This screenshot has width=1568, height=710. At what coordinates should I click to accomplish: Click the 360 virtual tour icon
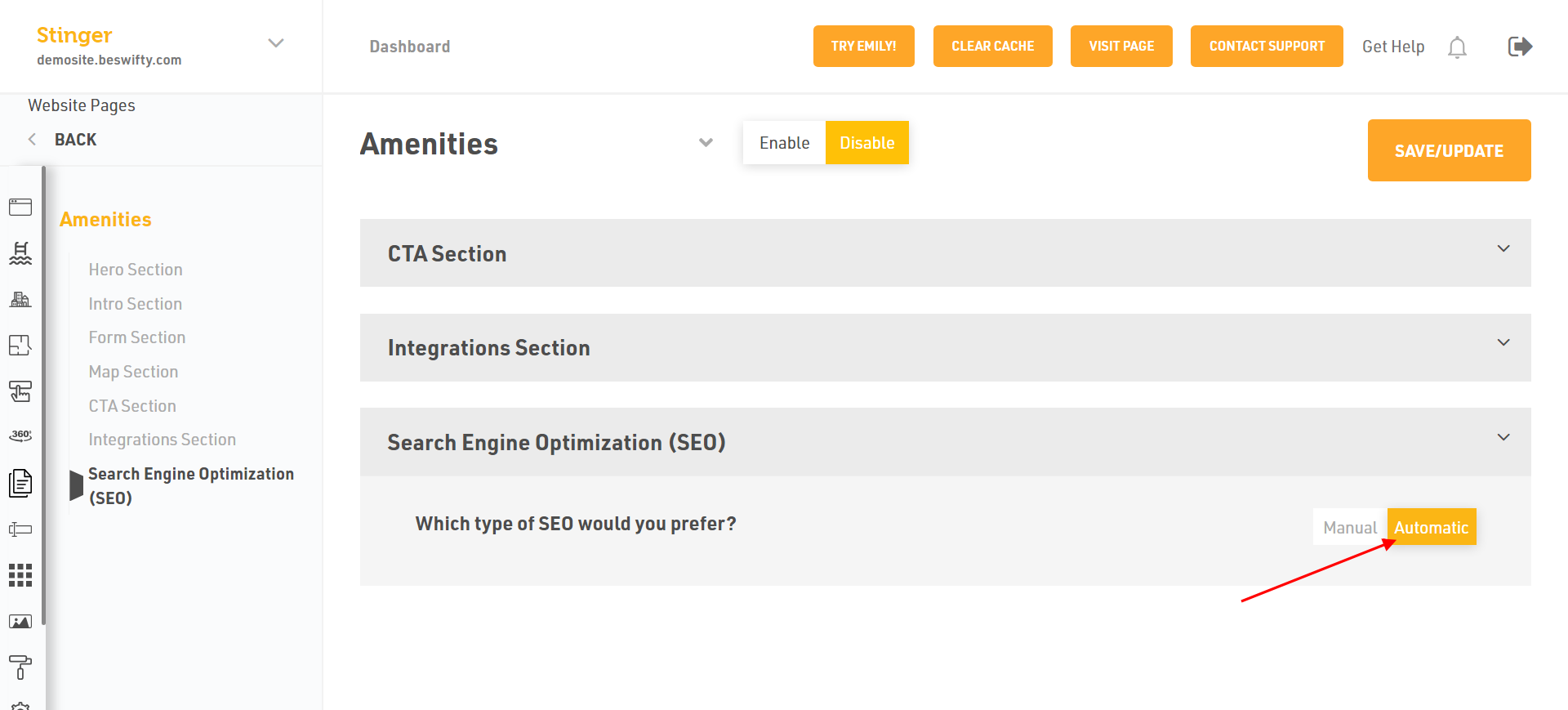20,435
